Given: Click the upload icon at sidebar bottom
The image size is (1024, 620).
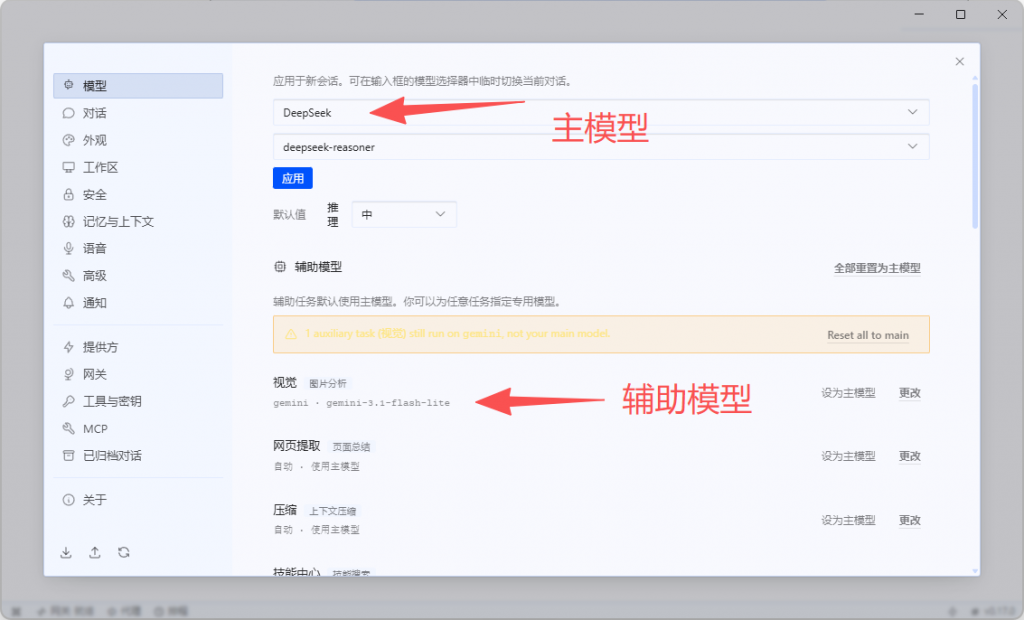Looking at the screenshot, I should pos(95,553).
